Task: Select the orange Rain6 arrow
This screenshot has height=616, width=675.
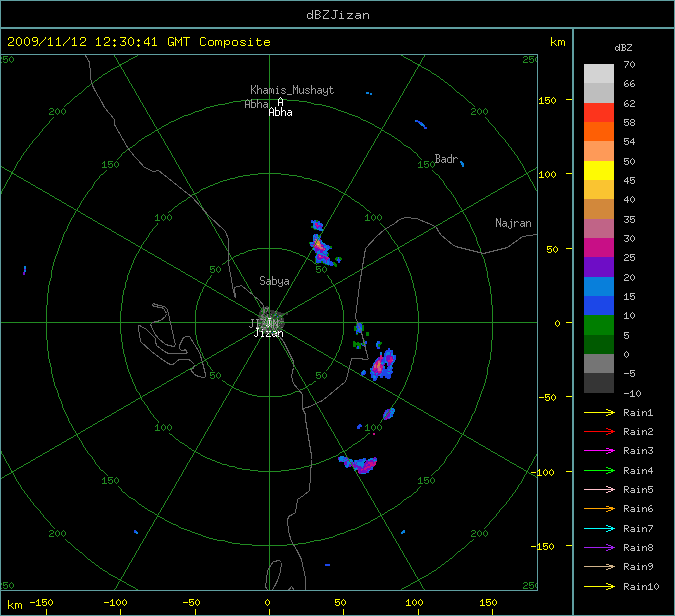Action: [599, 509]
